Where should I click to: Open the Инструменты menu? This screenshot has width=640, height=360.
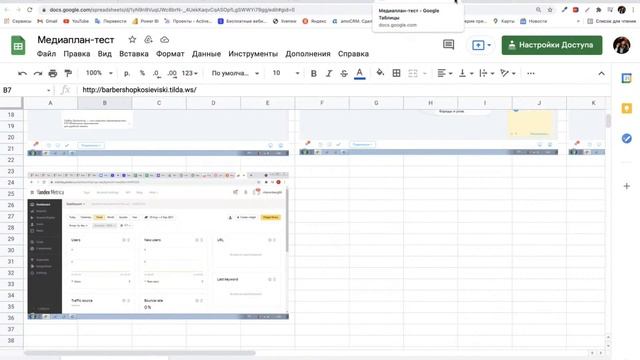click(253, 54)
